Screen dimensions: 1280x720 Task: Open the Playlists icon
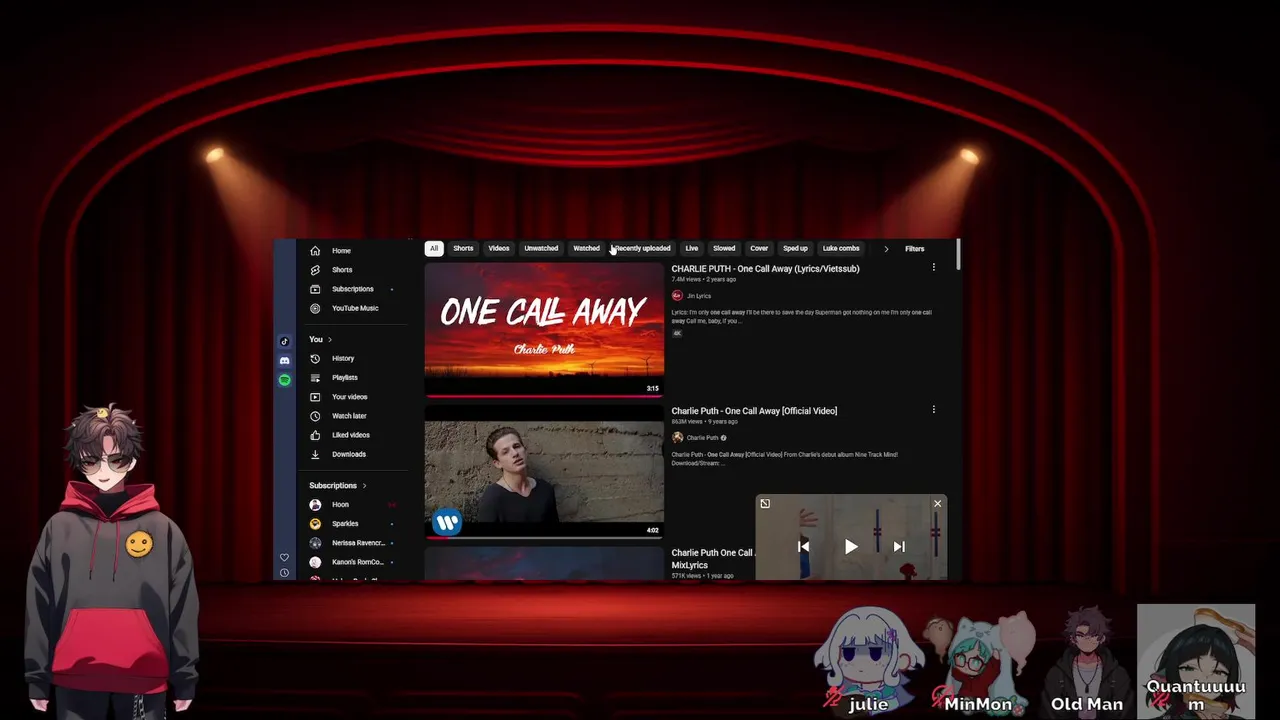click(315, 378)
